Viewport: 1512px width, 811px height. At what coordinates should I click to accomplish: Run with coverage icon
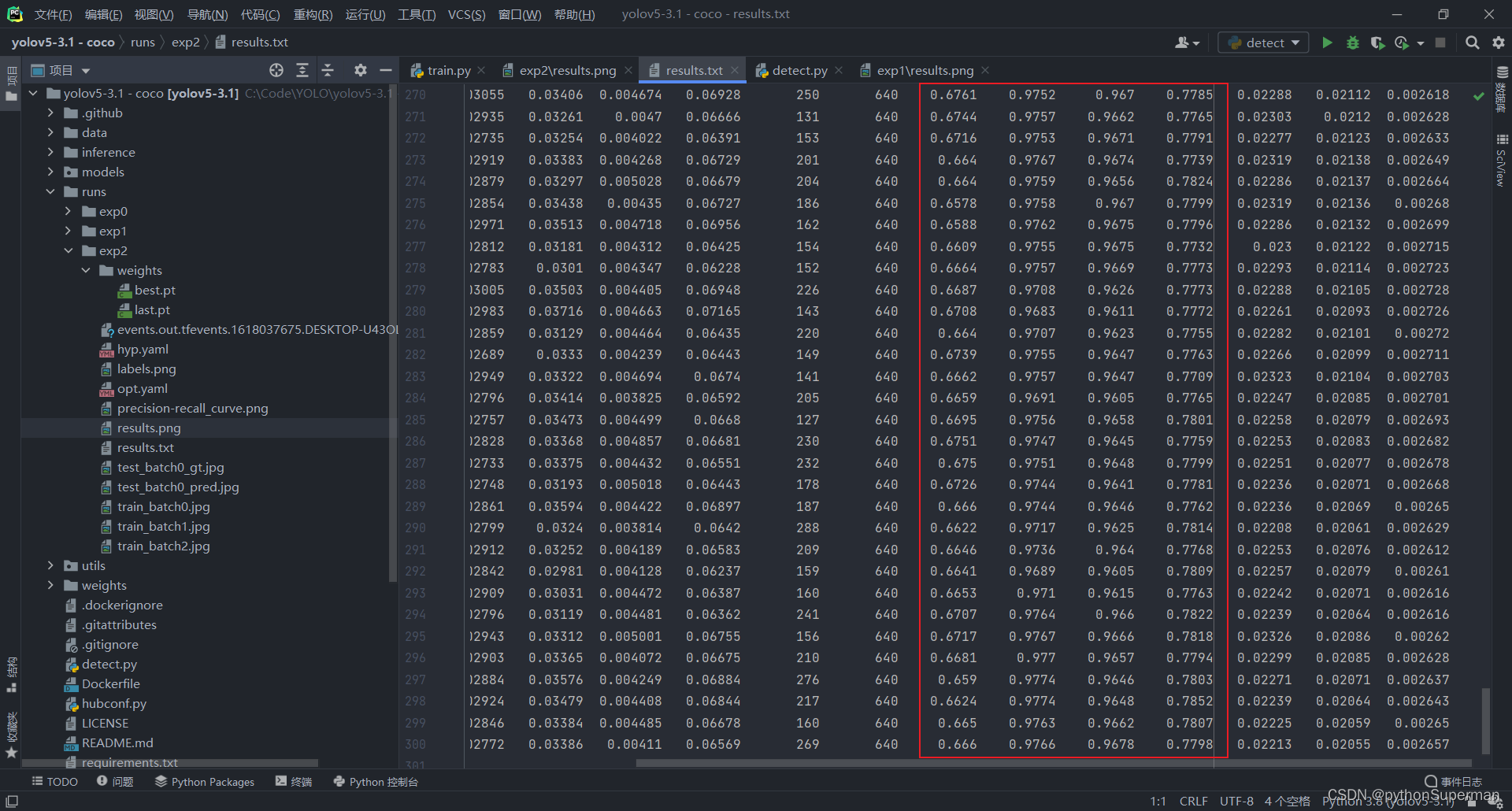[1377, 43]
